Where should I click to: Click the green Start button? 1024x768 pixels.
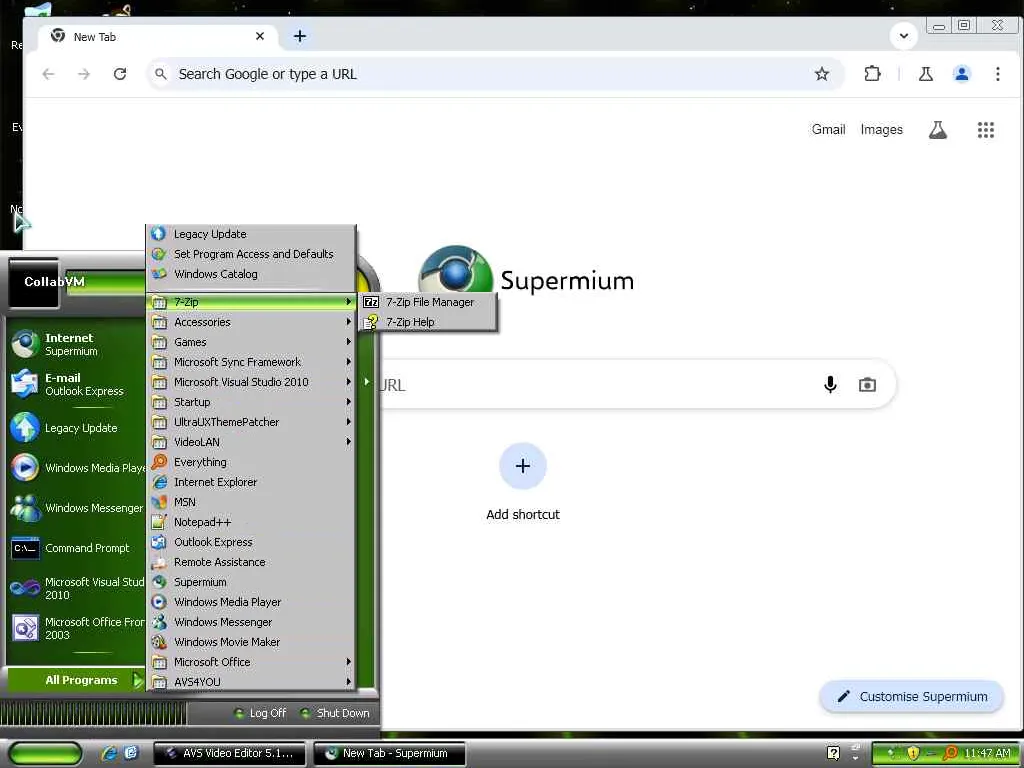(45, 754)
